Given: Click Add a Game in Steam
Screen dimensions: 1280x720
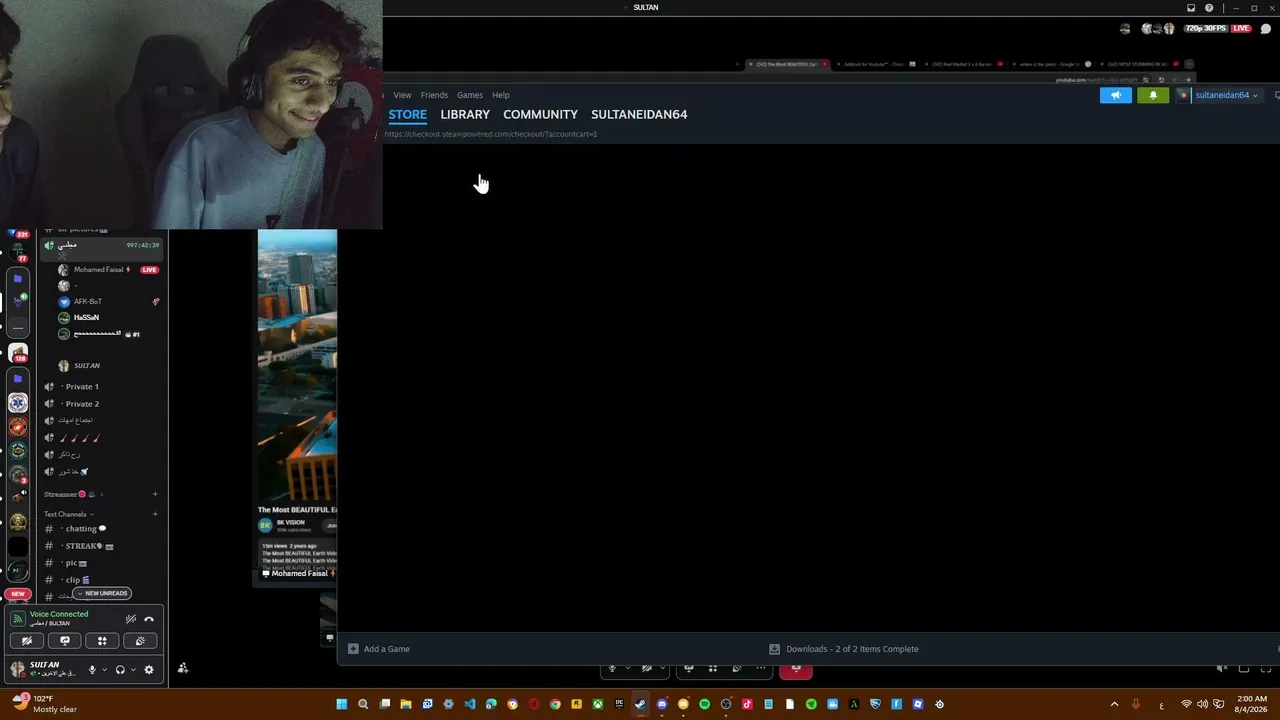Looking at the screenshot, I should click(379, 649).
